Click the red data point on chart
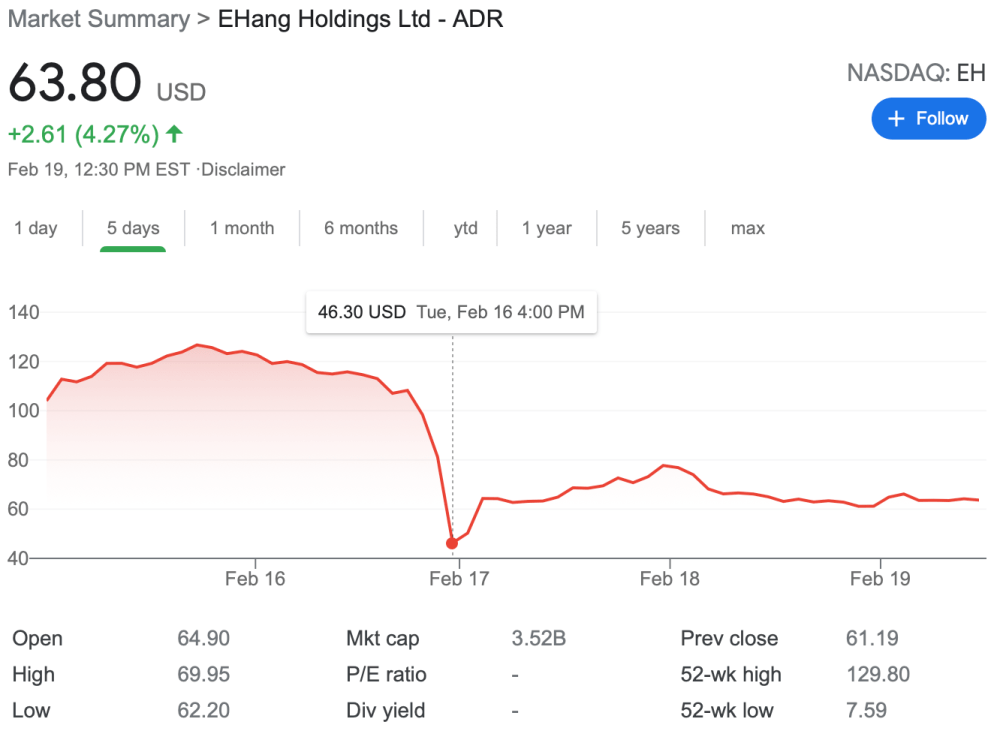The height and width of the screenshot is (743, 1000). [452, 543]
